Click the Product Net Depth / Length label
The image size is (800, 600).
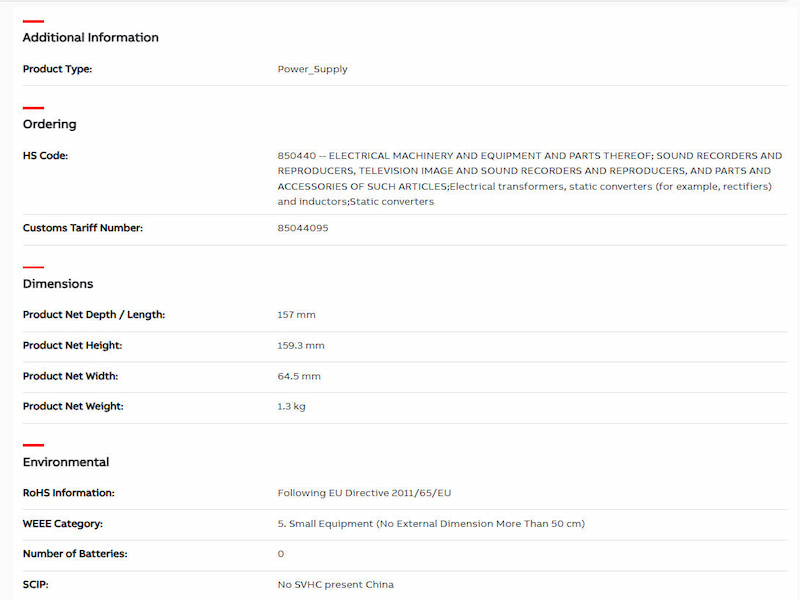(94, 315)
